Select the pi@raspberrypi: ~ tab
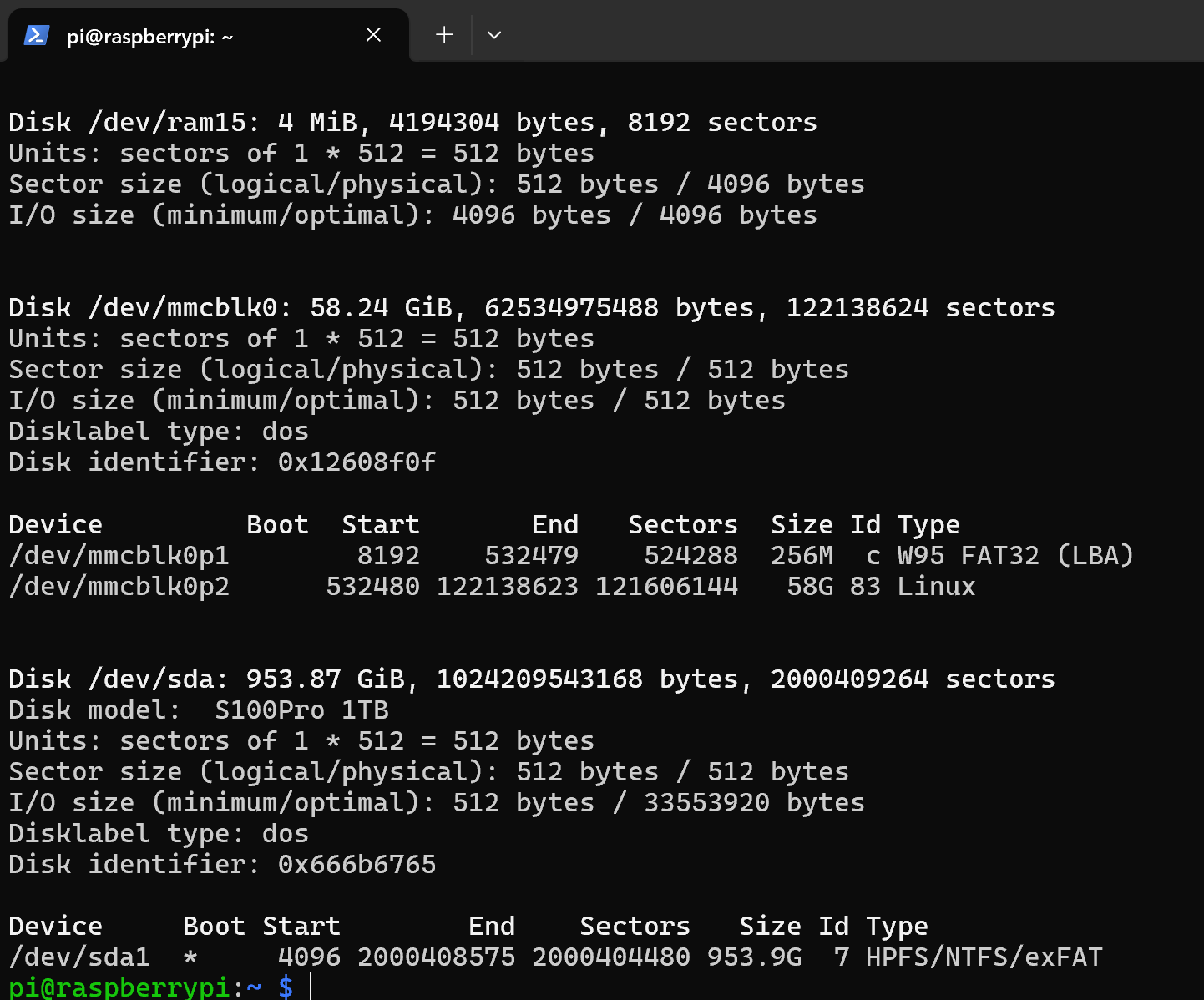Viewport: 1204px width, 1000px height. (x=150, y=37)
